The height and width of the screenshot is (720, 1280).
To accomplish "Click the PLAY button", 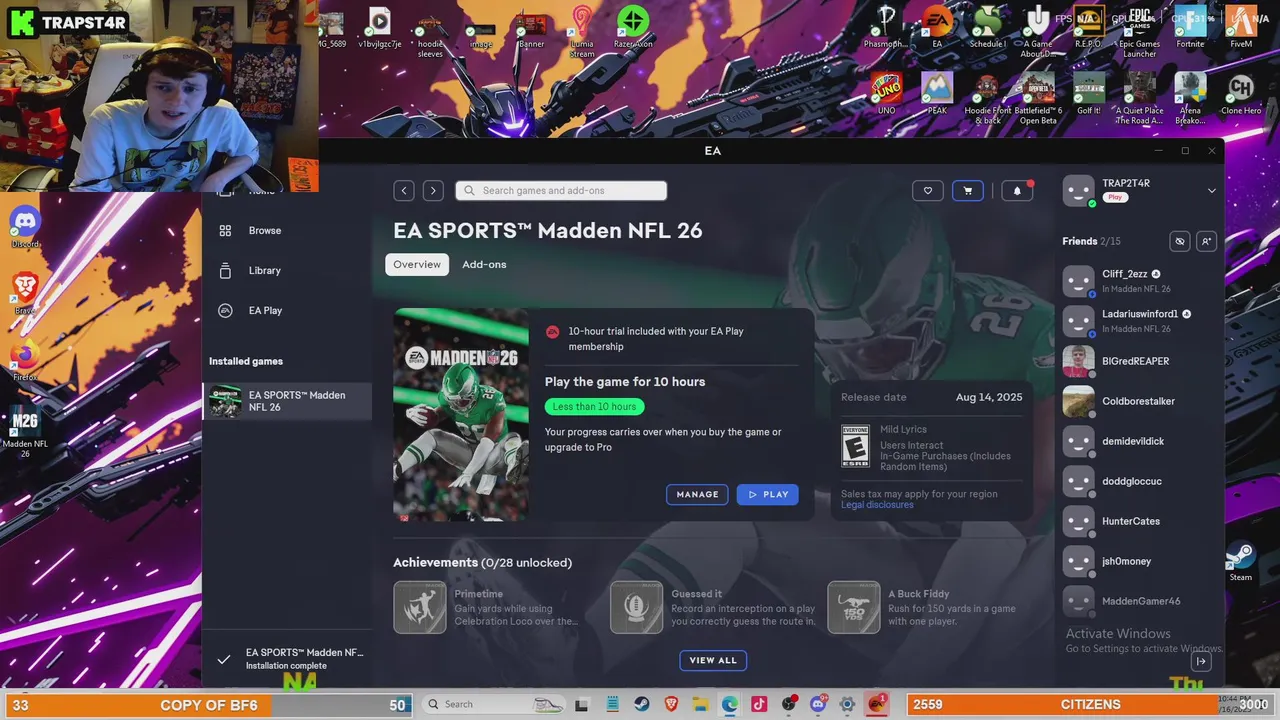I will point(767,494).
